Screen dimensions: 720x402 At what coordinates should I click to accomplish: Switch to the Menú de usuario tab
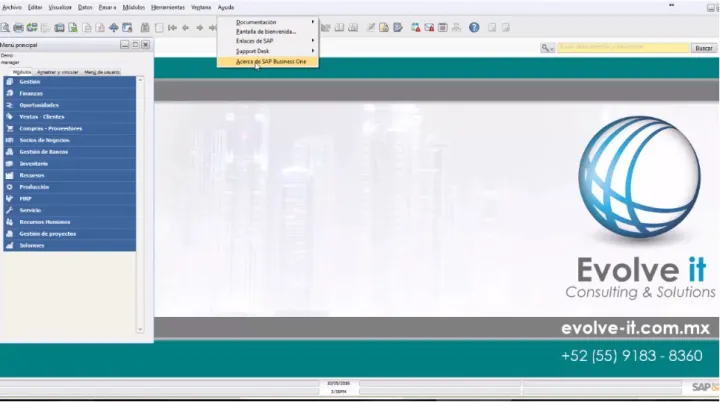pyautogui.click(x=102, y=72)
